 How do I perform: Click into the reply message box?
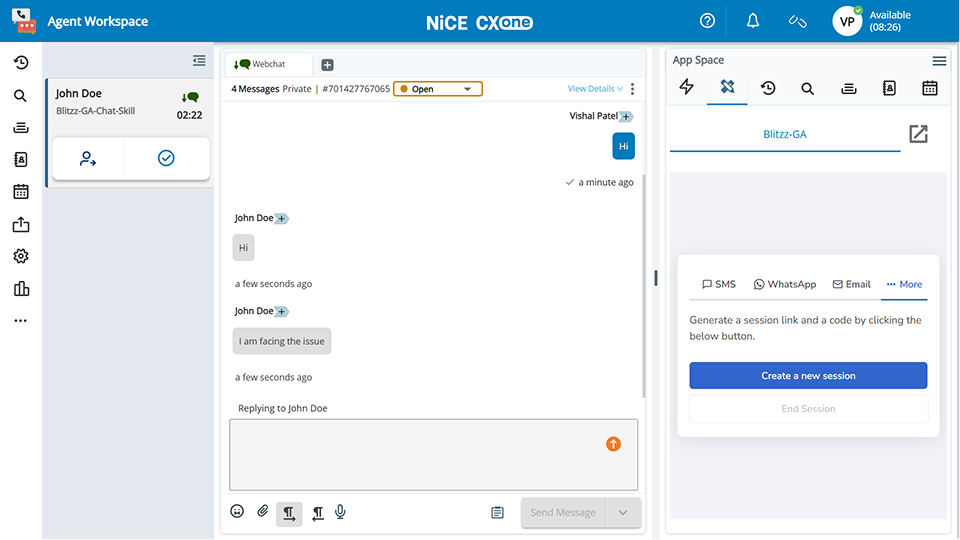[433, 454]
